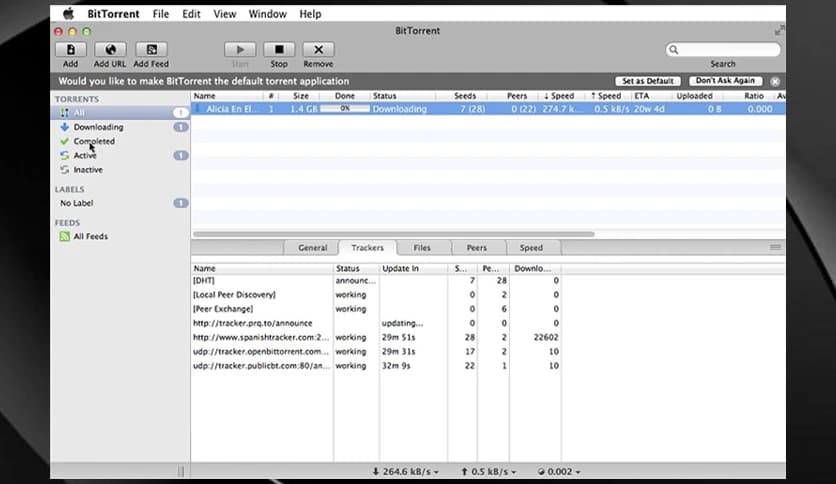Select the [Local Peer Discovery] tracker row

[376, 295]
